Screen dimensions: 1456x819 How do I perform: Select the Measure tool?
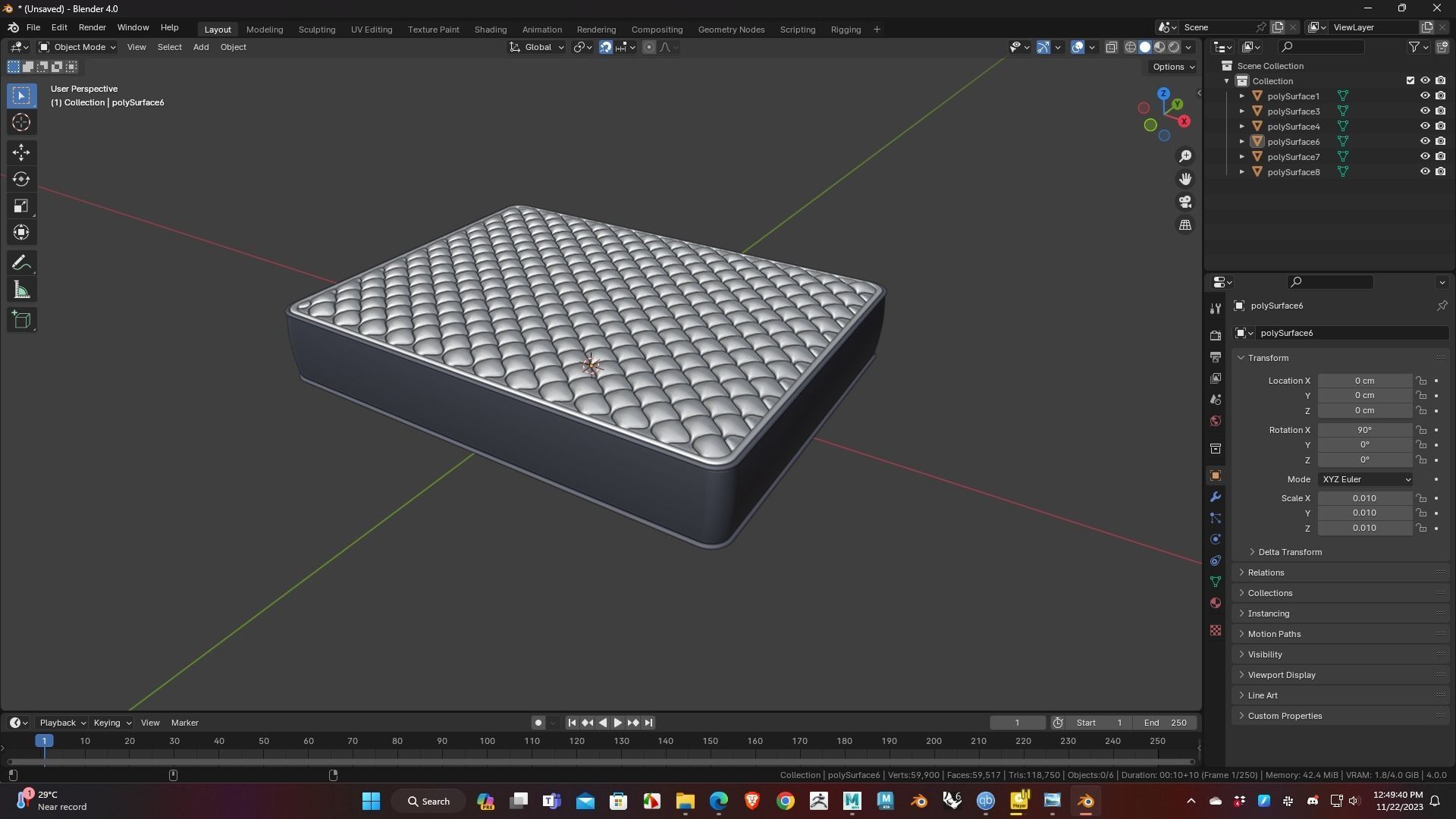click(x=21, y=290)
